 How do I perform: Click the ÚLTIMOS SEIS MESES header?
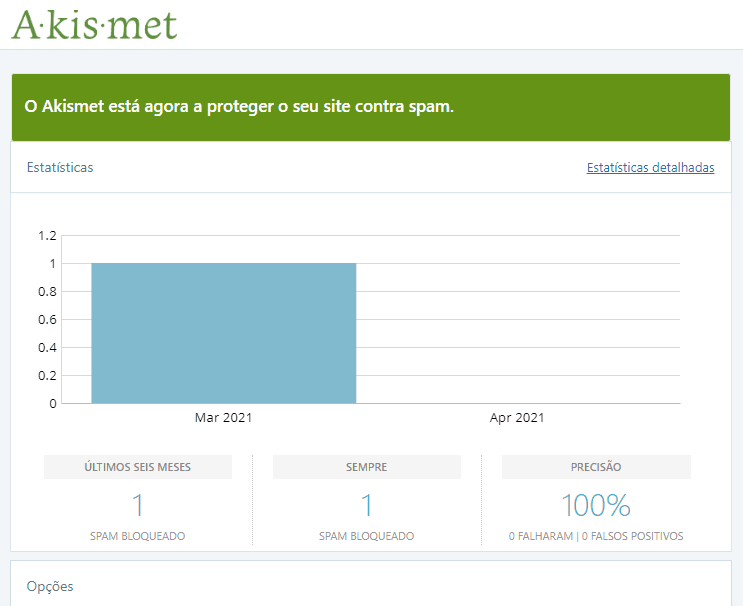138,467
